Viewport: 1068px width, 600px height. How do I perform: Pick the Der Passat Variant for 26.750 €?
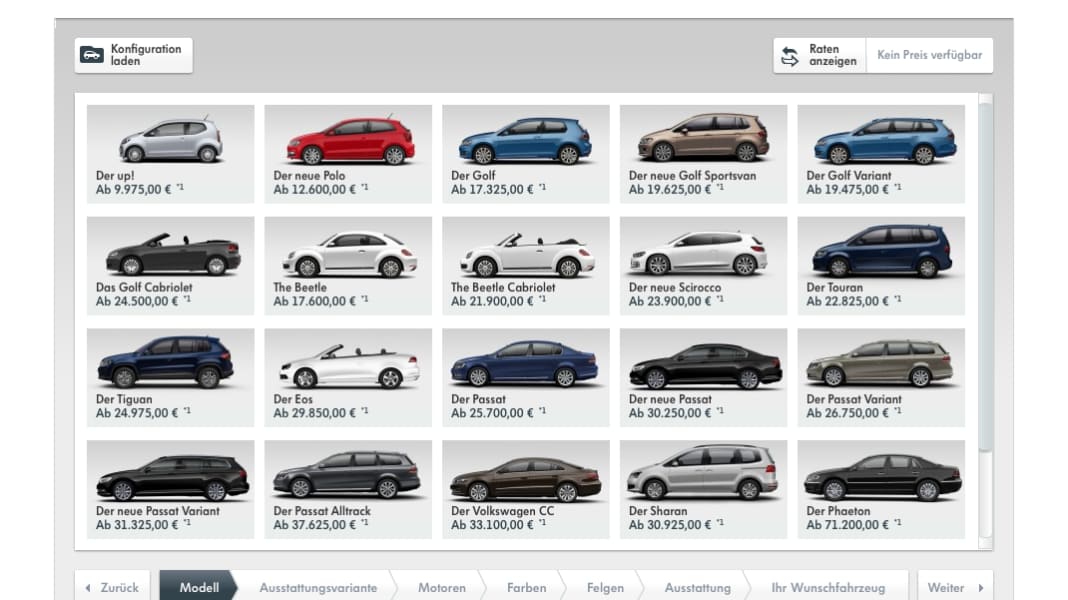(881, 377)
